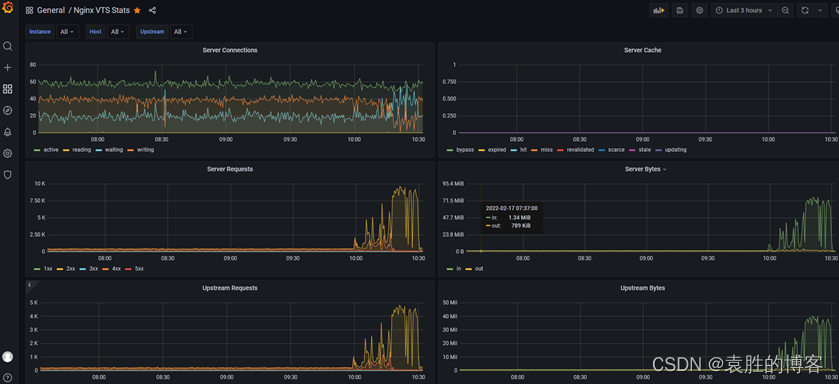The width and height of the screenshot is (839, 384).
Task: Open the search dashboards icon in sidebar
Action: click(x=7, y=47)
